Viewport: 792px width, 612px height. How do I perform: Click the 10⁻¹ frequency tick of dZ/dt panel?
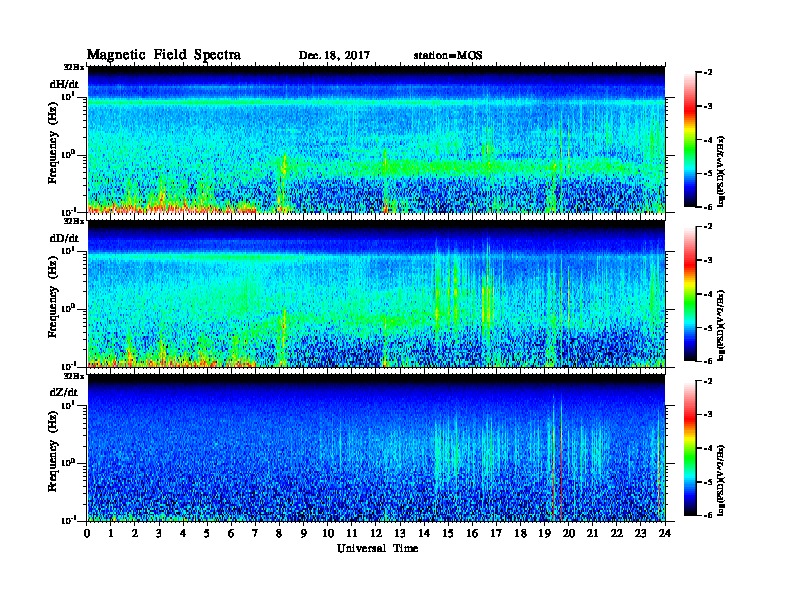tap(68, 520)
